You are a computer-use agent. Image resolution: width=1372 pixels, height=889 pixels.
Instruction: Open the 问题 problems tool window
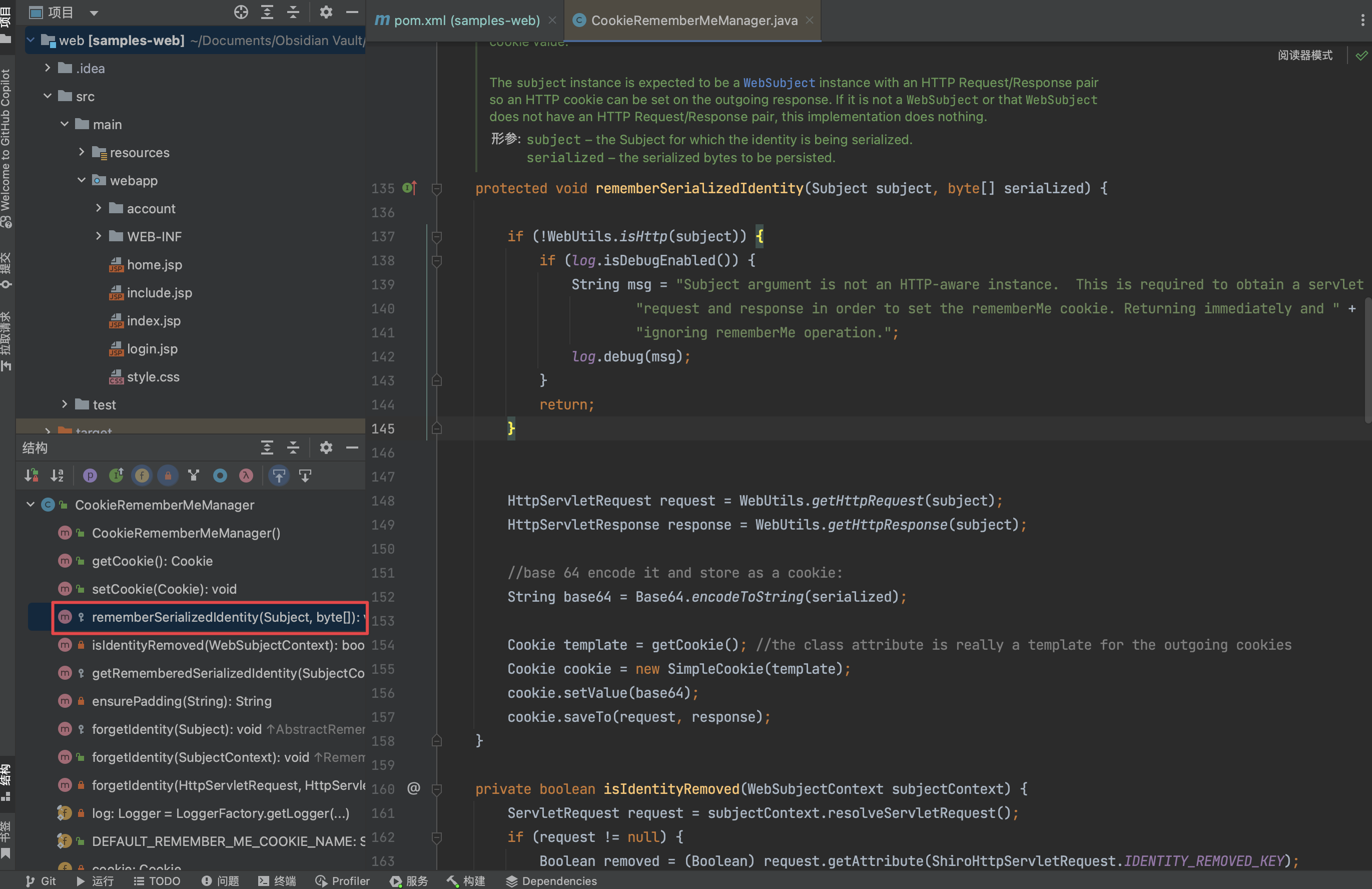pos(220,880)
